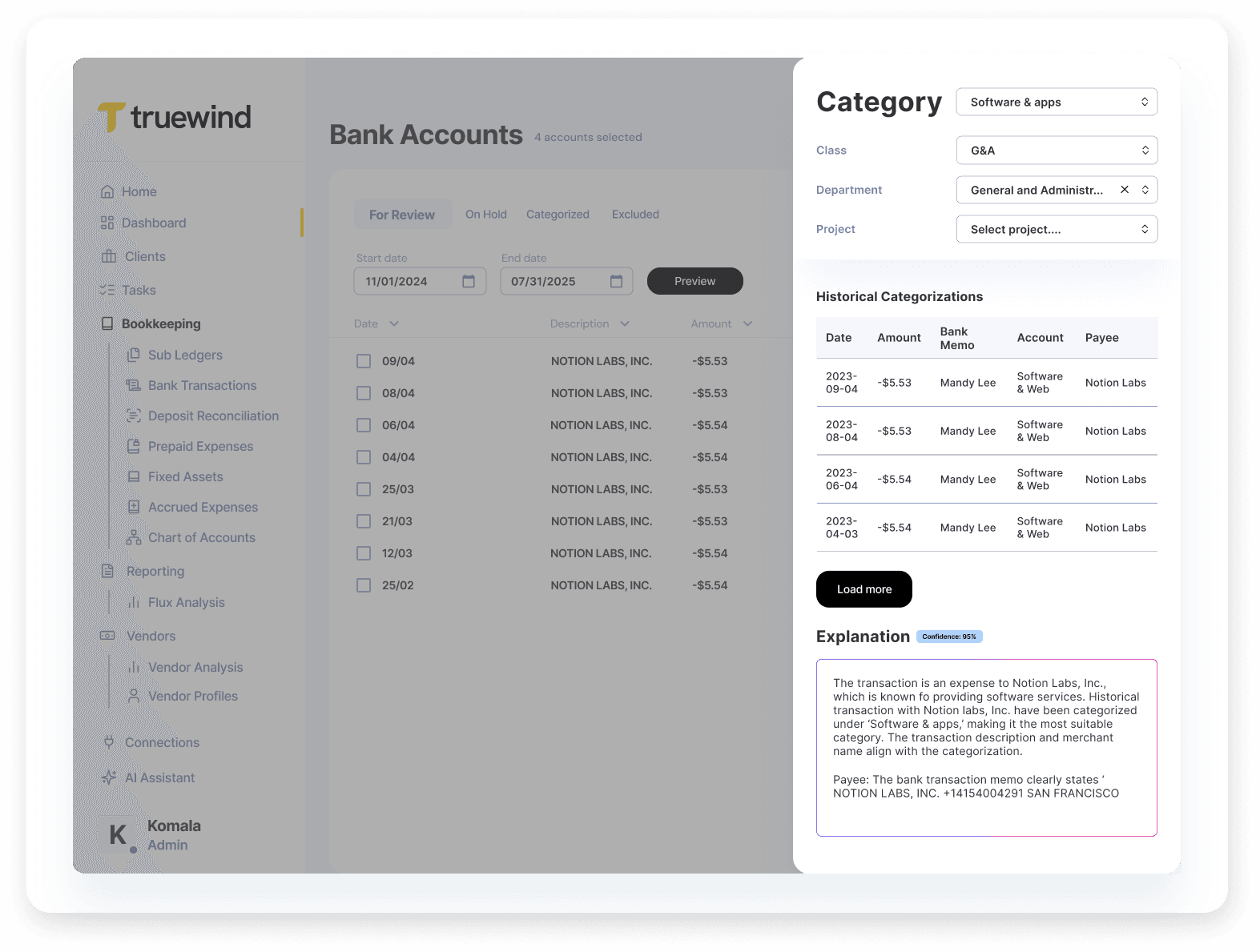The width and height of the screenshot is (1260, 952).
Task: Check the 06/04 transaction checkbox
Action: coord(364,425)
